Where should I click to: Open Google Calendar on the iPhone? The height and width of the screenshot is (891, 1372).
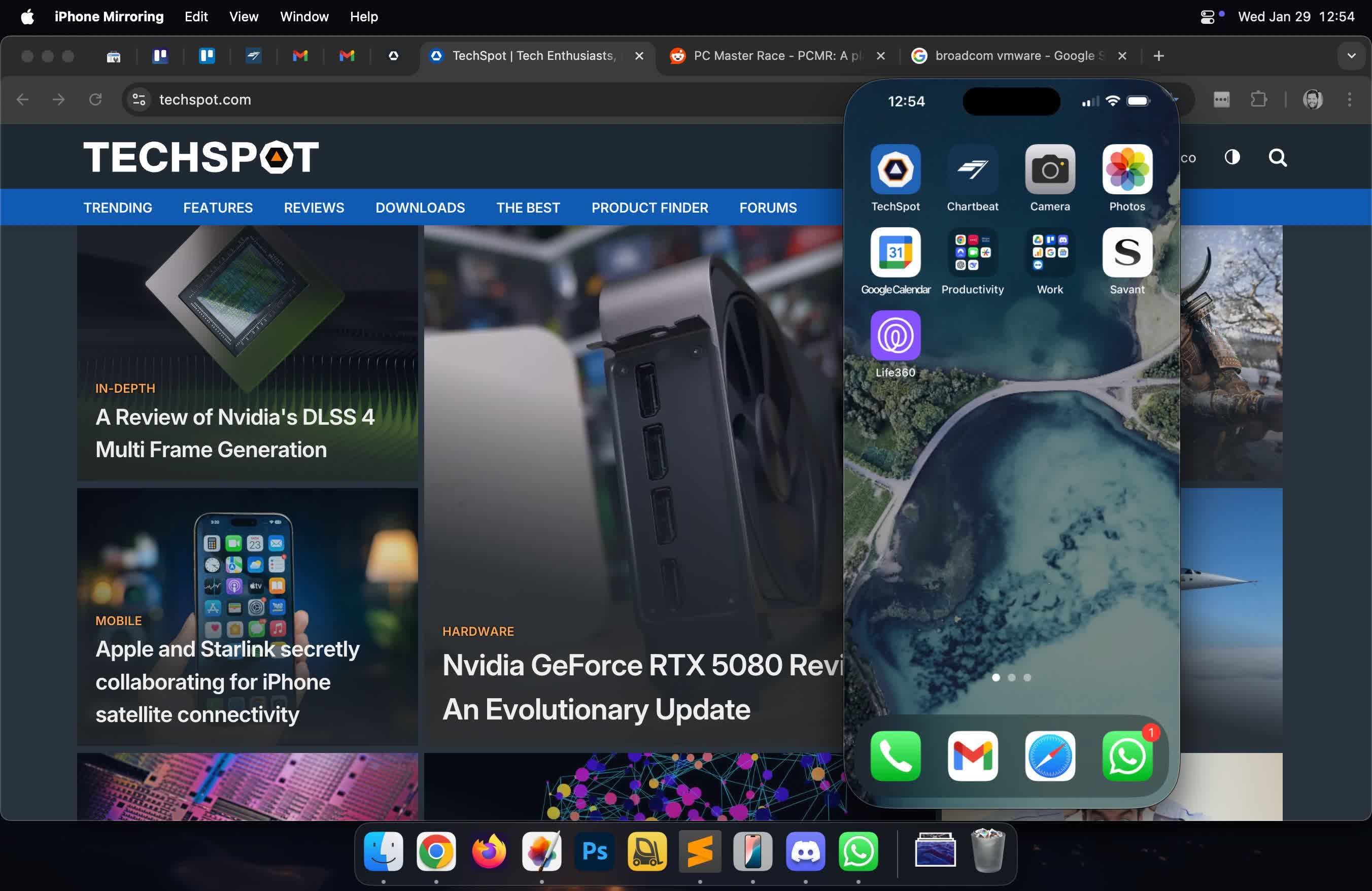895,252
